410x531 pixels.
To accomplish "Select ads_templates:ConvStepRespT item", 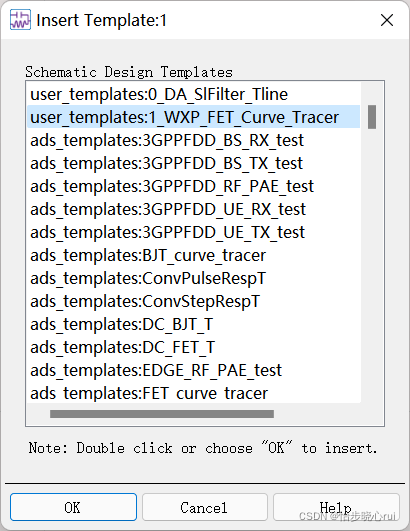I will pyautogui.click(x=193, y=301).
